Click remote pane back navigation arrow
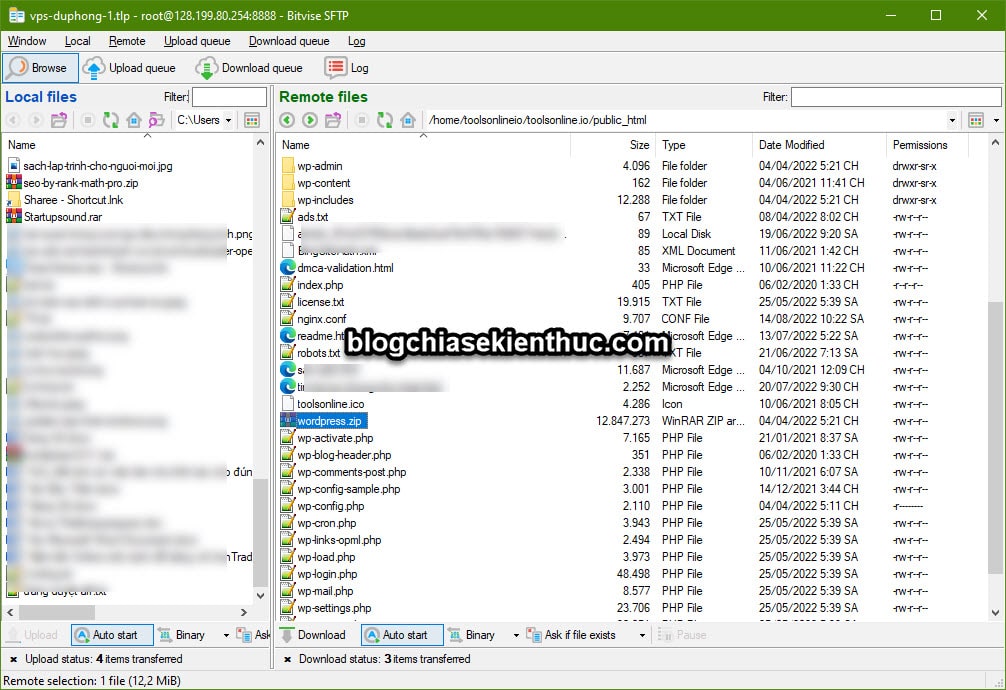Image resolution: width=1006 pixels, height=690 pixels. (x=287, y=120)
